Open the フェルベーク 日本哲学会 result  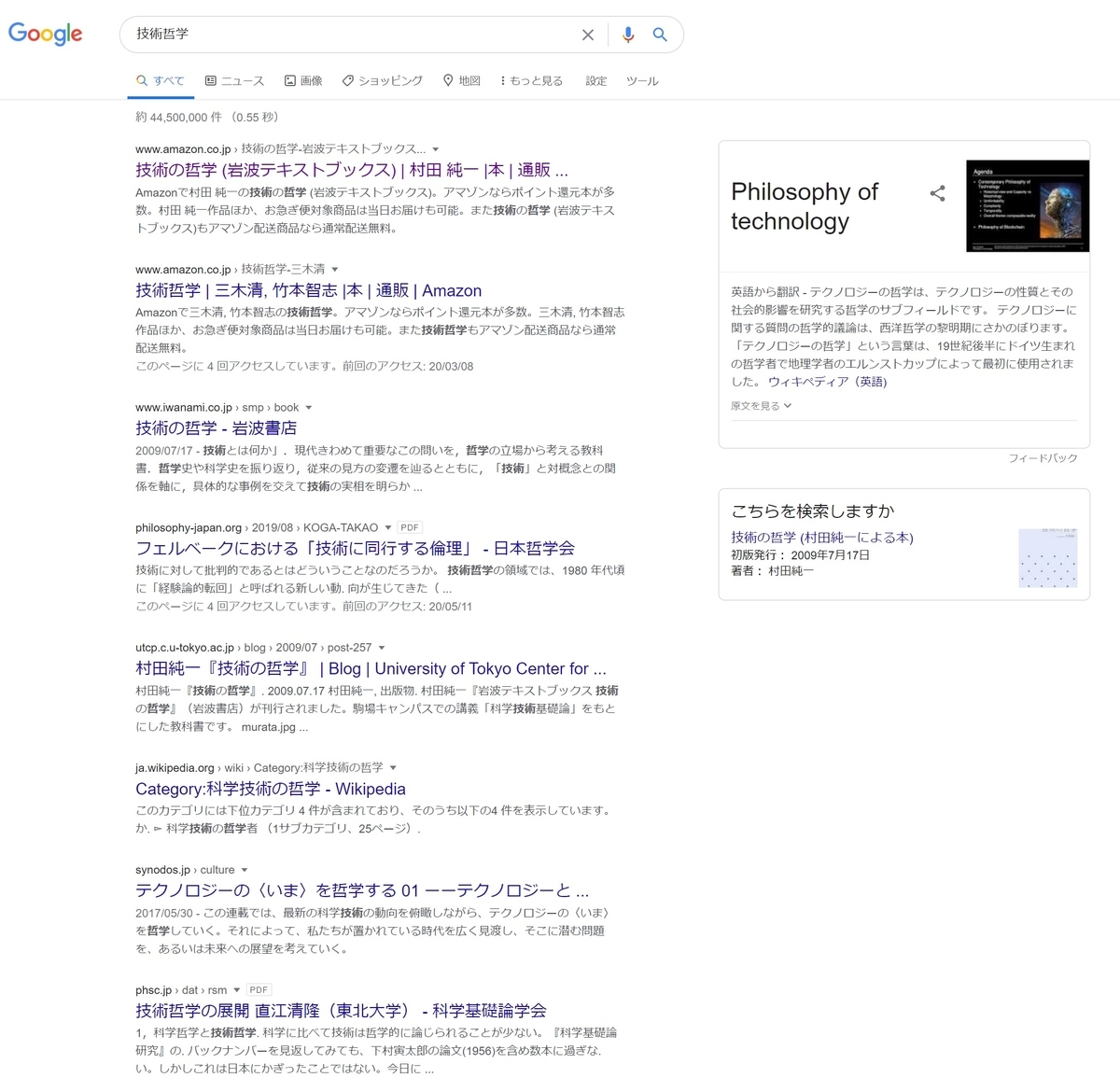pos(355,549)
